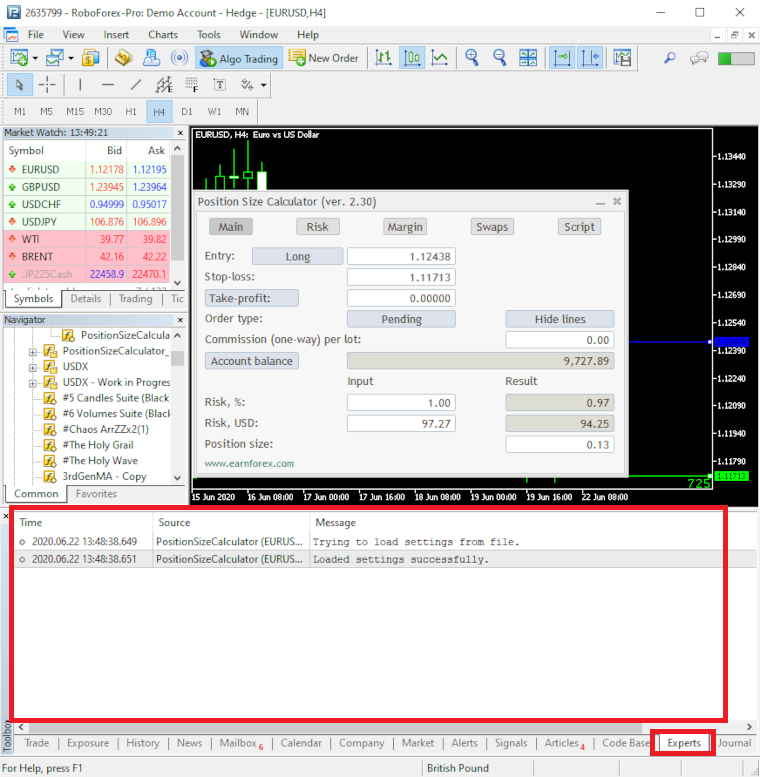The height and width of the screenshot is (777, 760).
Task: Switch to the Journal tab in Toolbox
Action: tap(734, 743)
